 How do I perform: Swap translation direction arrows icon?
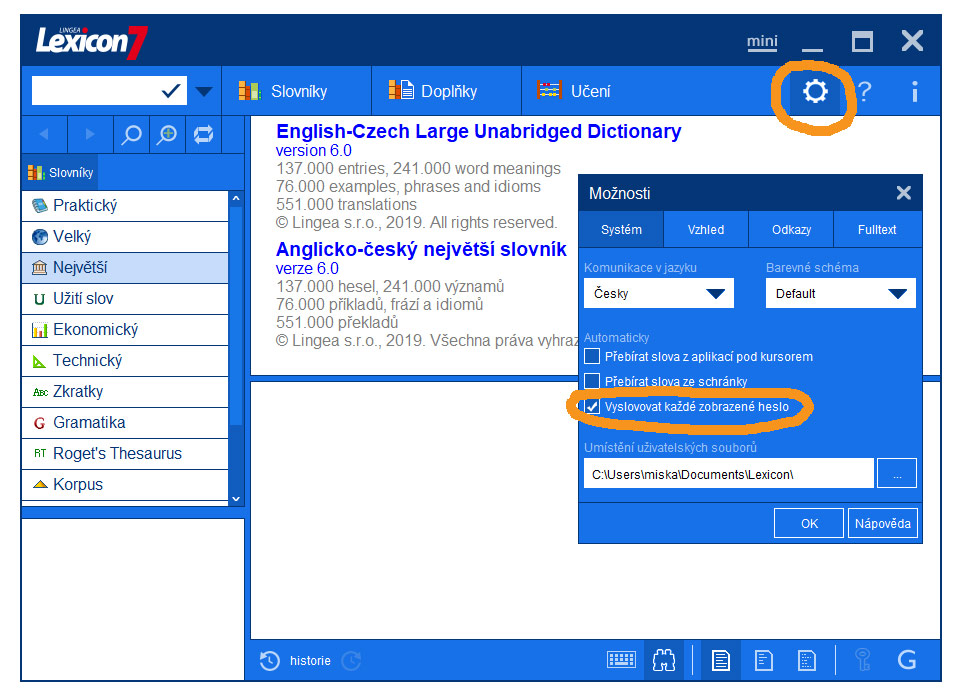203,134
